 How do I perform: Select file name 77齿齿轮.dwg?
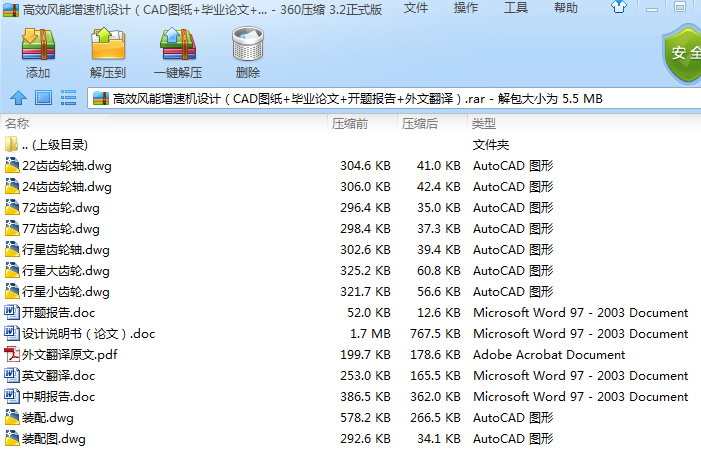coord(61,229)
